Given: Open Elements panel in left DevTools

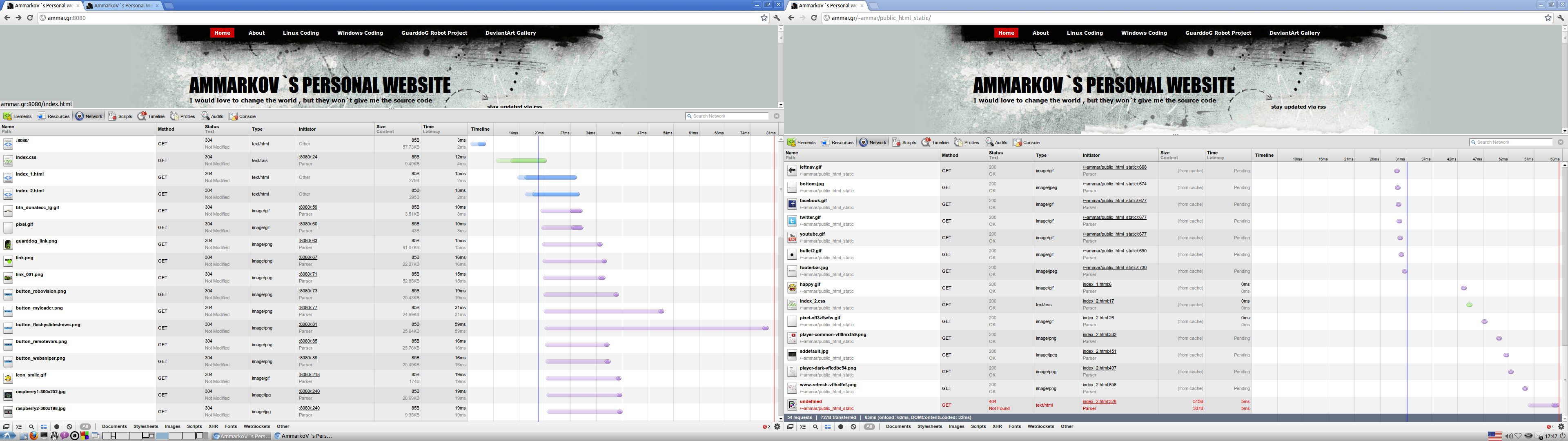Looking at the screenshot, I should point(17,116).
